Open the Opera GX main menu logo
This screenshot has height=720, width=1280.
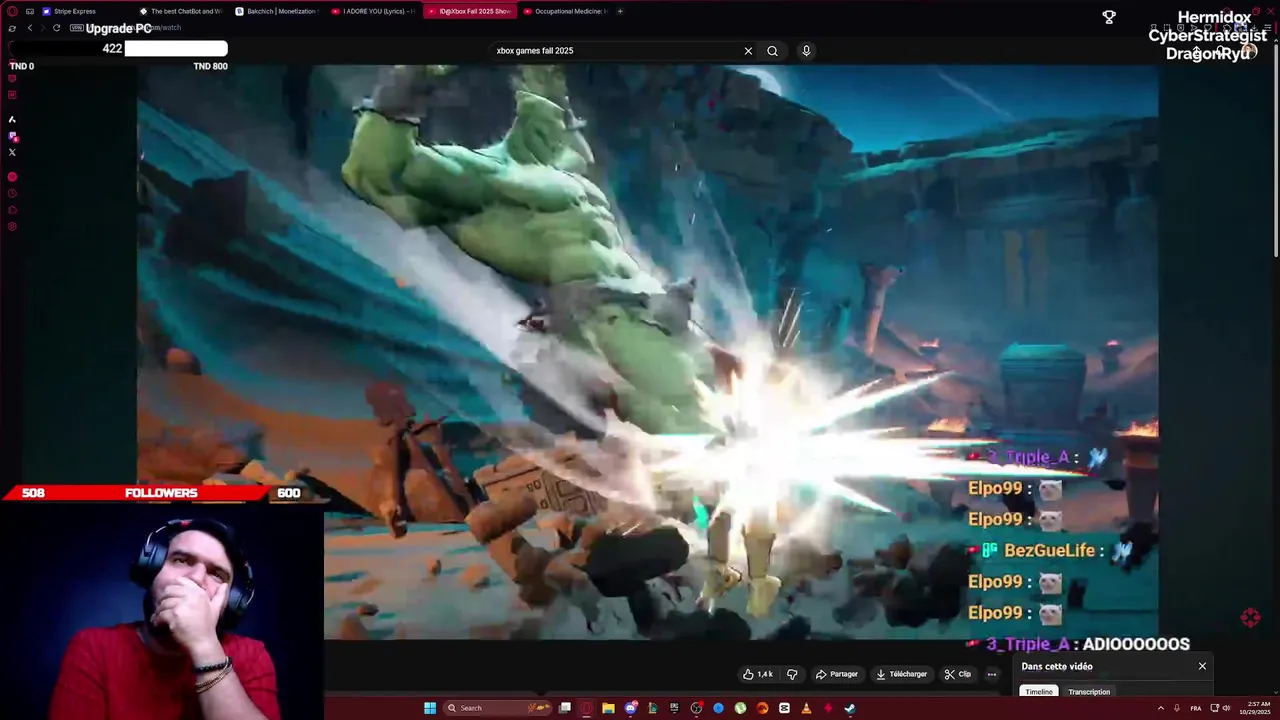(12, 11)
